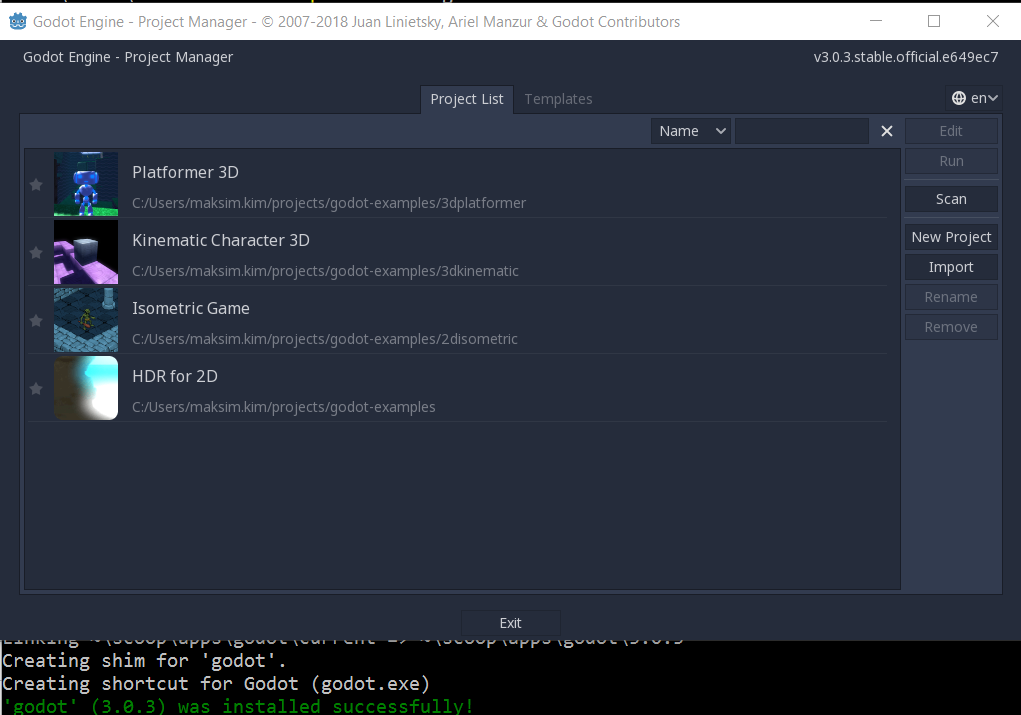This screenshot has height=715, width=1021.
Task: Click the 2disometric project path text
Action: click(325, 339)
